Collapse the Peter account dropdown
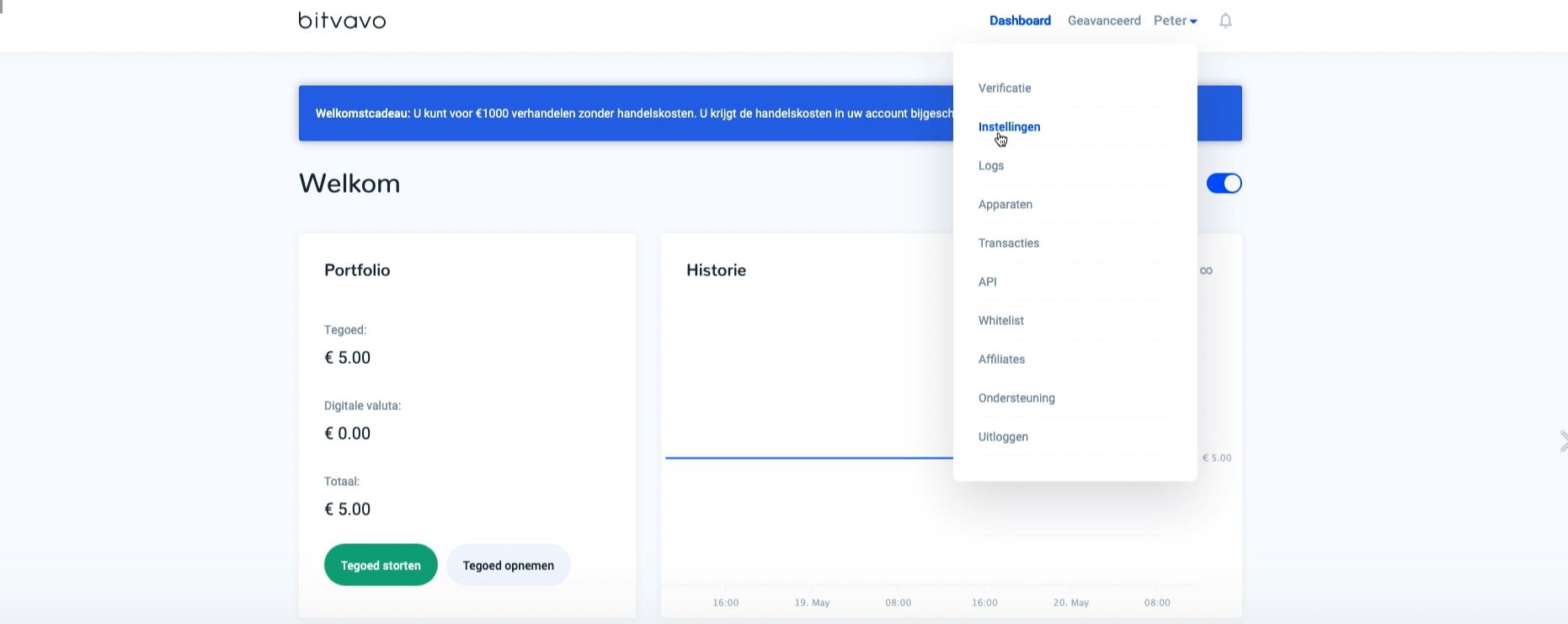This screenshot has height=624, width=1568. coord(1175,21)
